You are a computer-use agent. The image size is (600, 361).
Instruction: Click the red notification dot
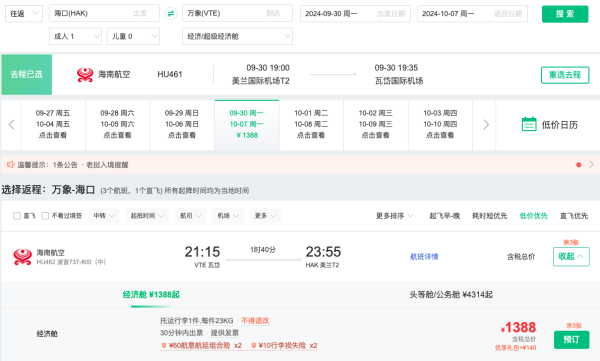pyautogui.click(x=579, y=165)
